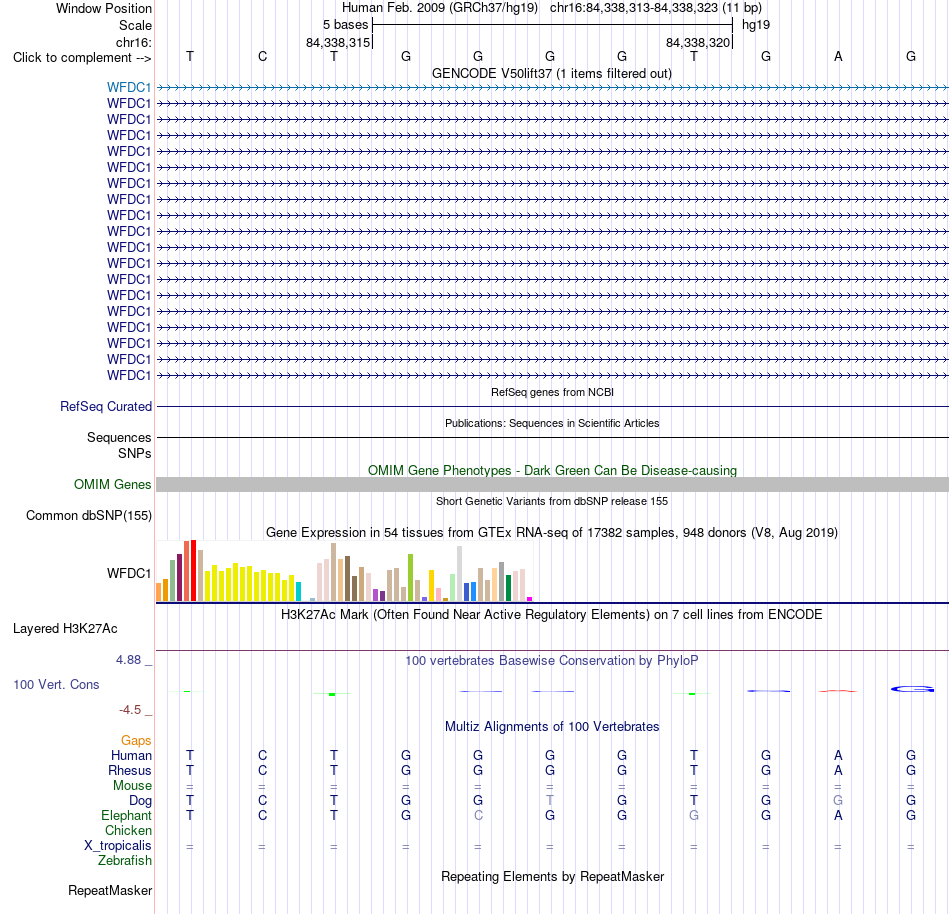
Task: Click the A base in the Human alignment row
Action: point(838,755)
